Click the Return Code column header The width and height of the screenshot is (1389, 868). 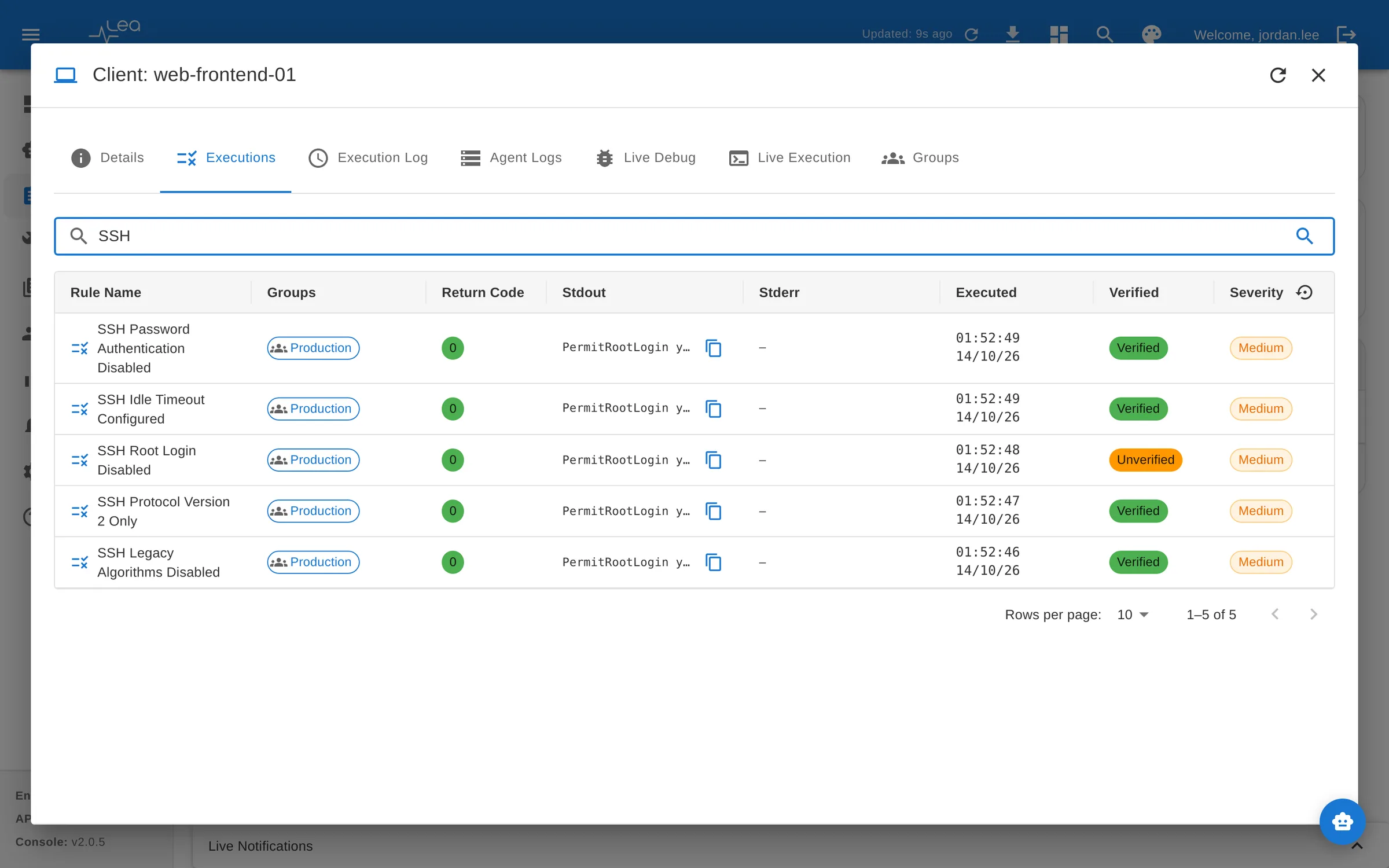[x=483, y=292]
